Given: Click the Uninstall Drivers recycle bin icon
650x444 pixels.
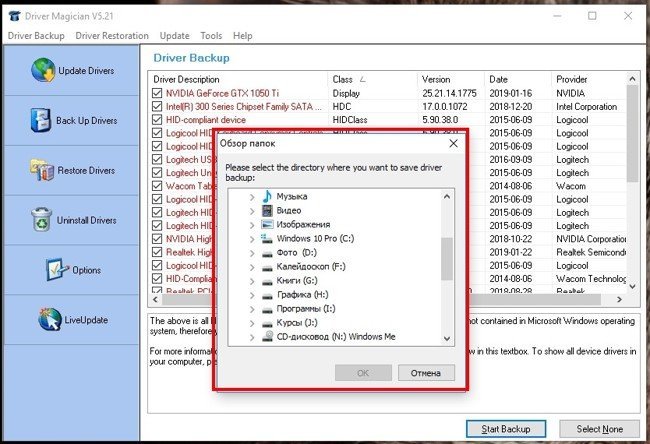Looking at the screenshot, I should (41, 219).
